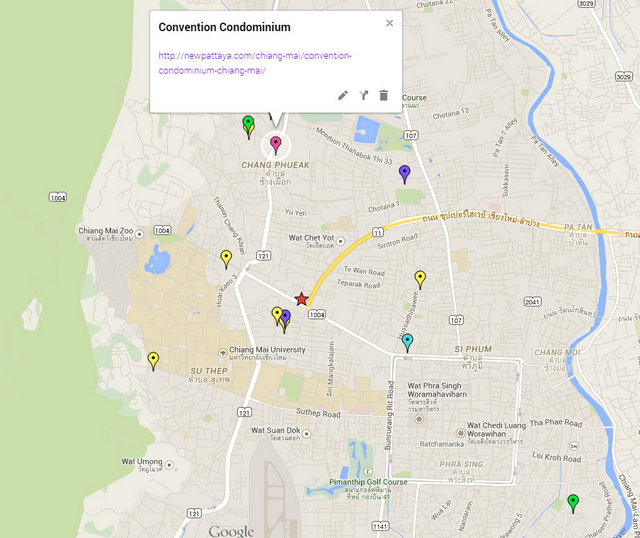Select the cyan marker above Si Phum moat
This screenshot has height=538, width=640.
(407, 342)
